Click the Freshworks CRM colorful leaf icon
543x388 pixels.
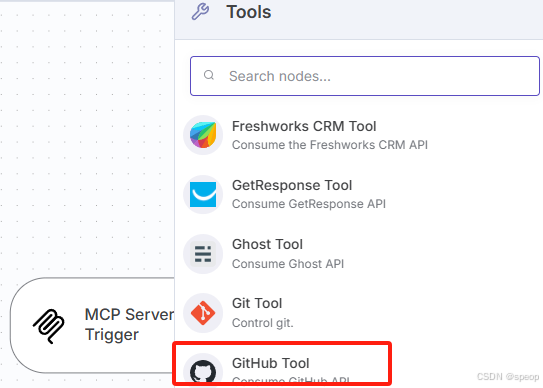[x=203, y=135]
